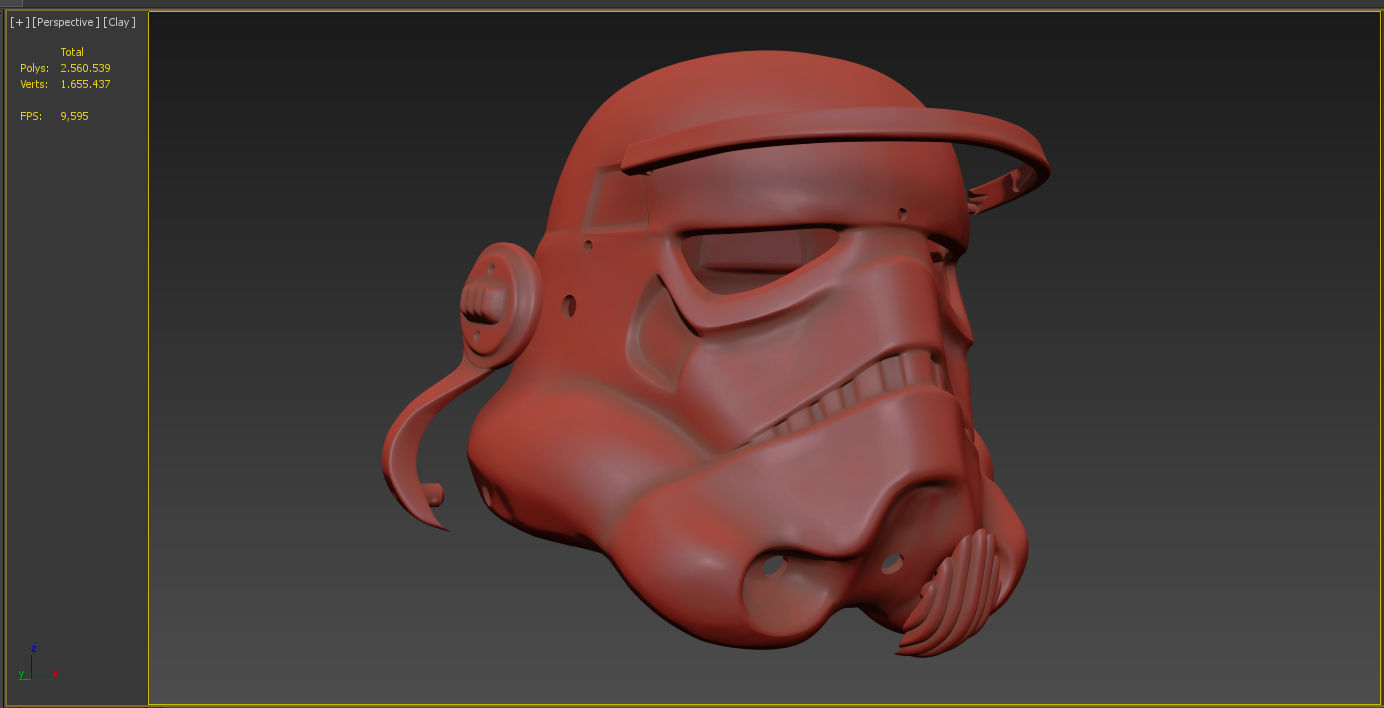The width and height of the screenshot is (1384, 708).
Task: Select the 'FPS:' statistics label
Action: pyautogui.click(x=31, y=116)
